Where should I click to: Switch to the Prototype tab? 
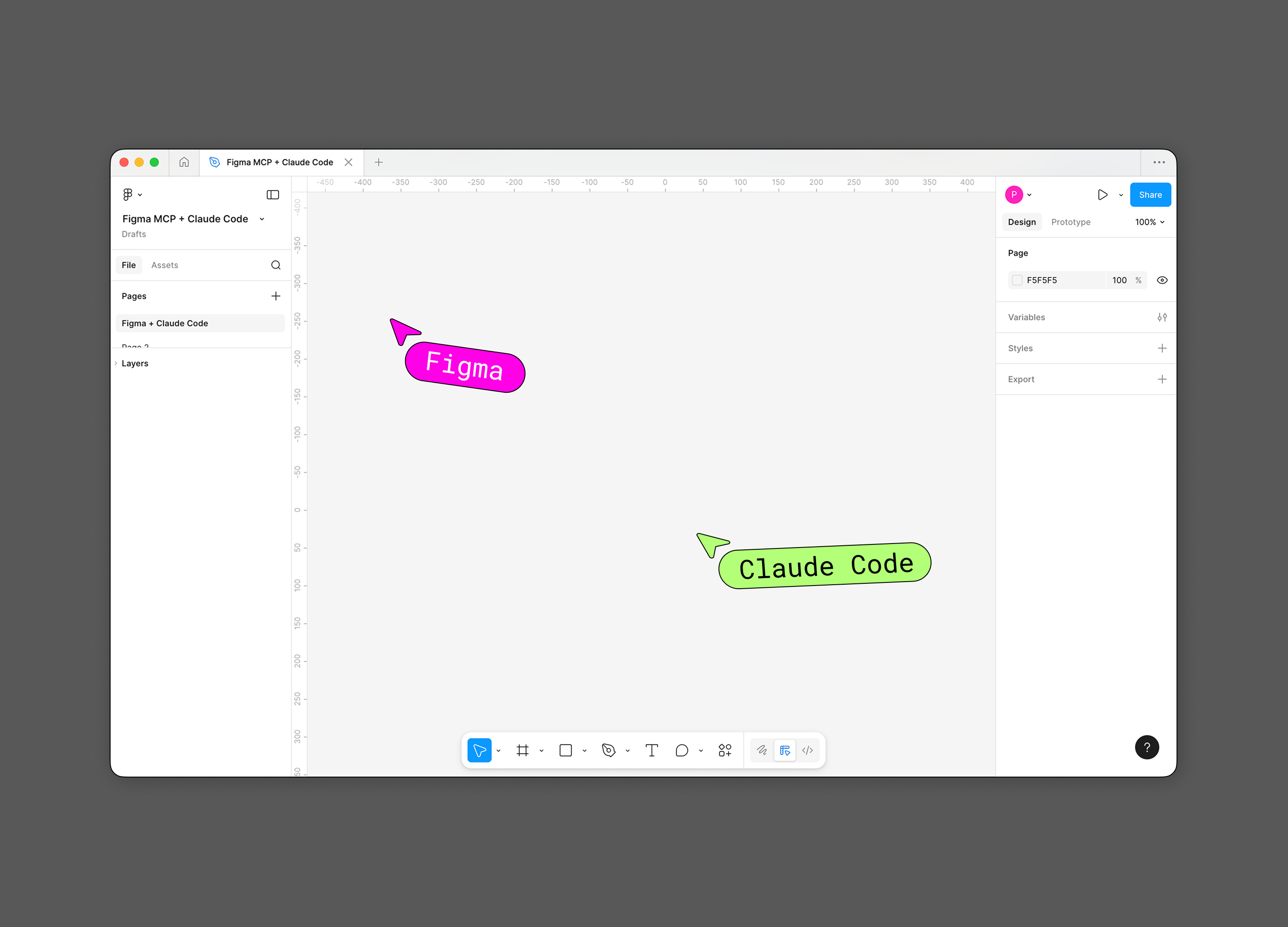[1070, 222]
